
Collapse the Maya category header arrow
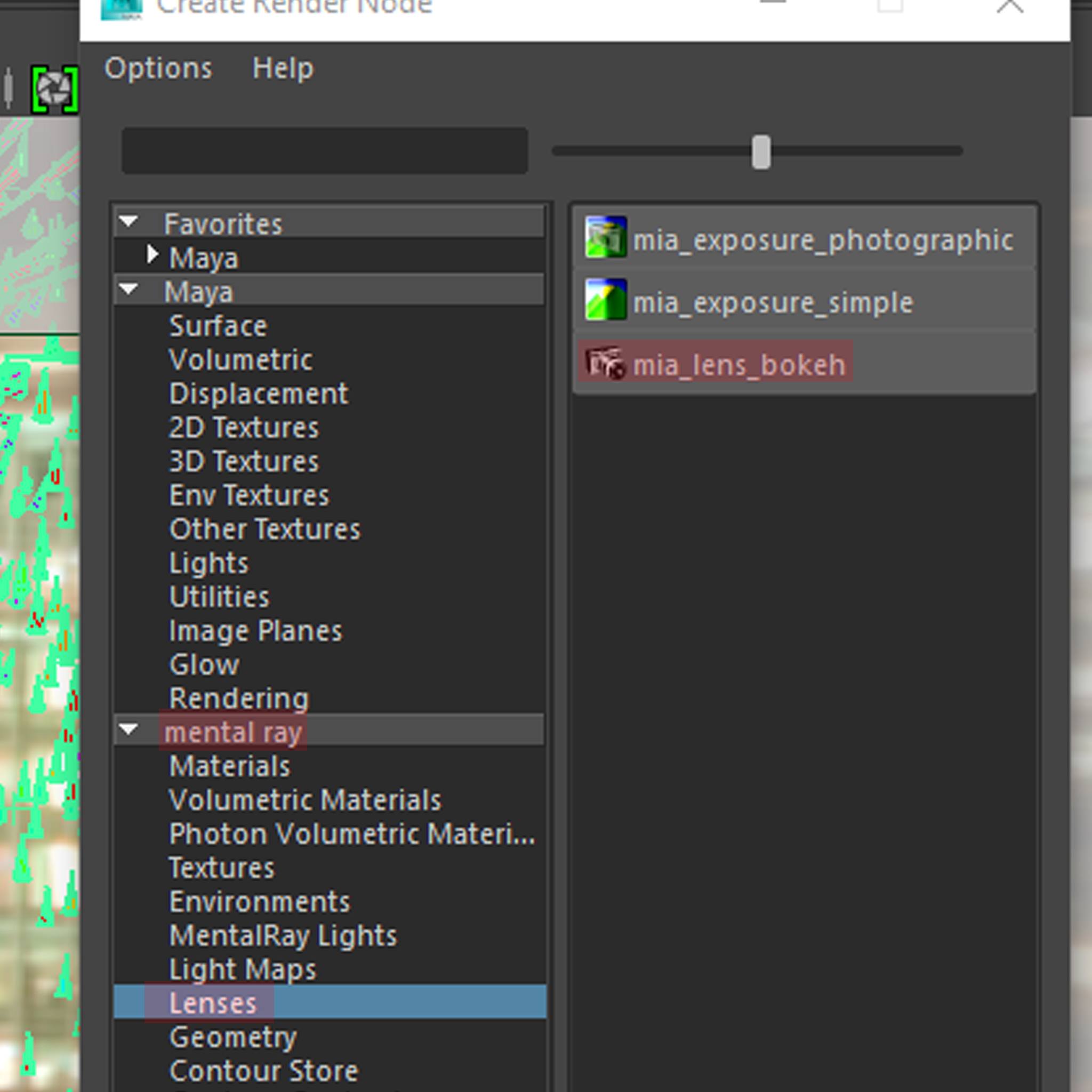point(130,290)
